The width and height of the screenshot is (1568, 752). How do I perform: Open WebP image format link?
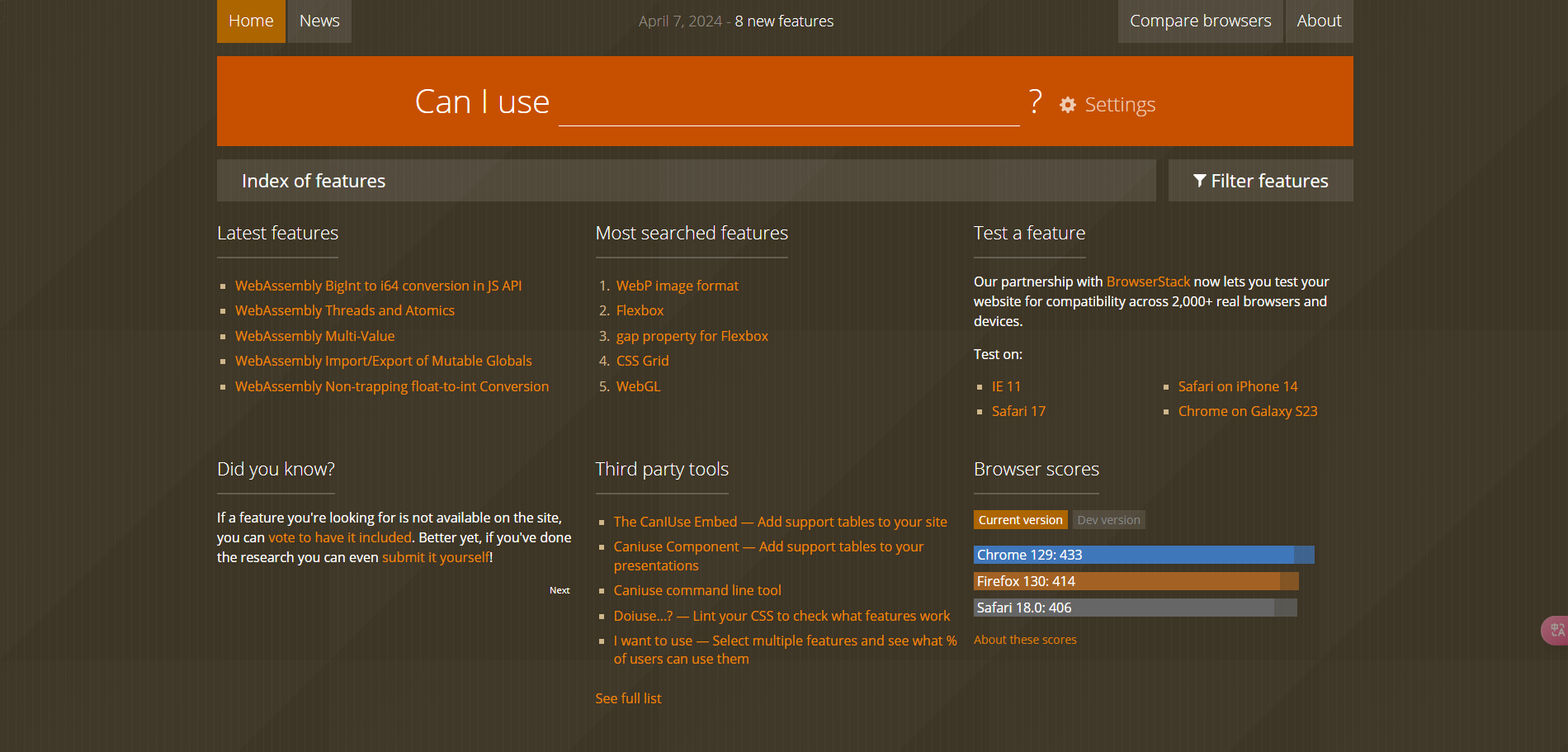[x=677, y=286]
